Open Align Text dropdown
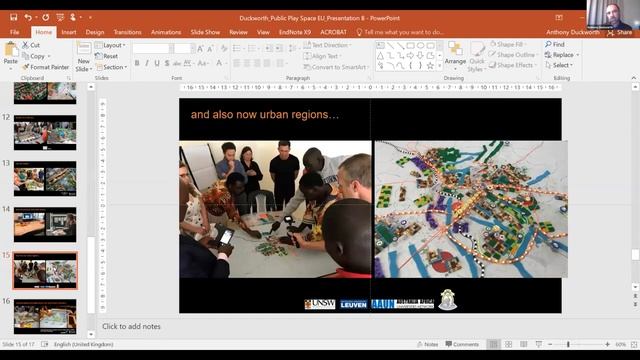640x360 pixels. point(323,56)
